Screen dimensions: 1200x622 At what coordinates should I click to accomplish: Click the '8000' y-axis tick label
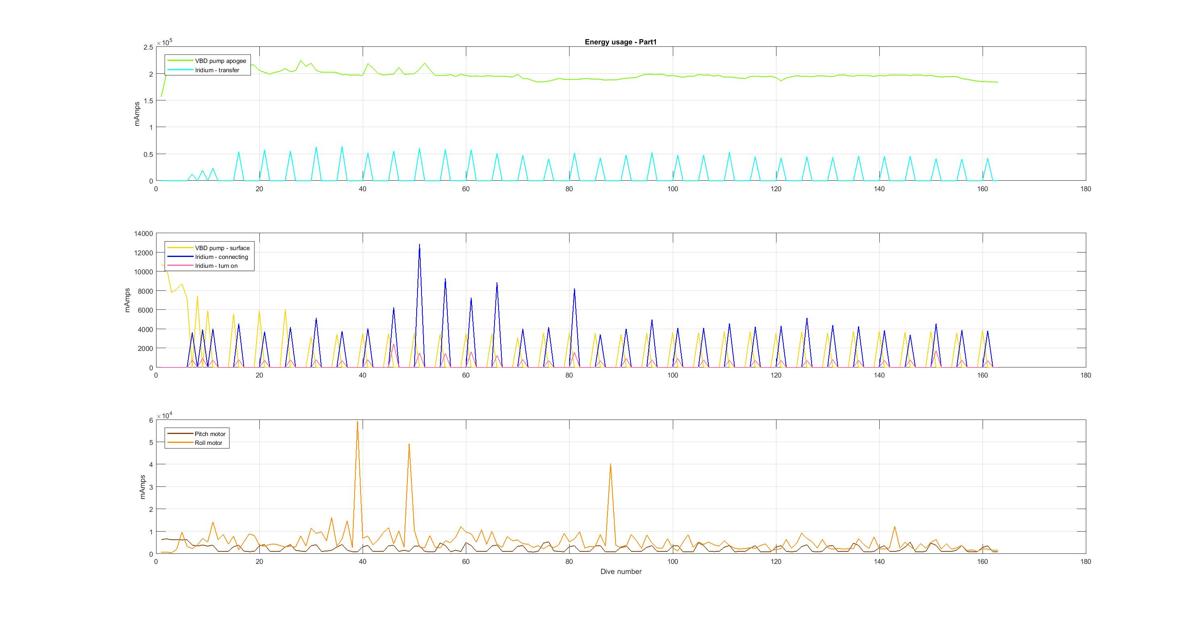click(x=144, y=291)
